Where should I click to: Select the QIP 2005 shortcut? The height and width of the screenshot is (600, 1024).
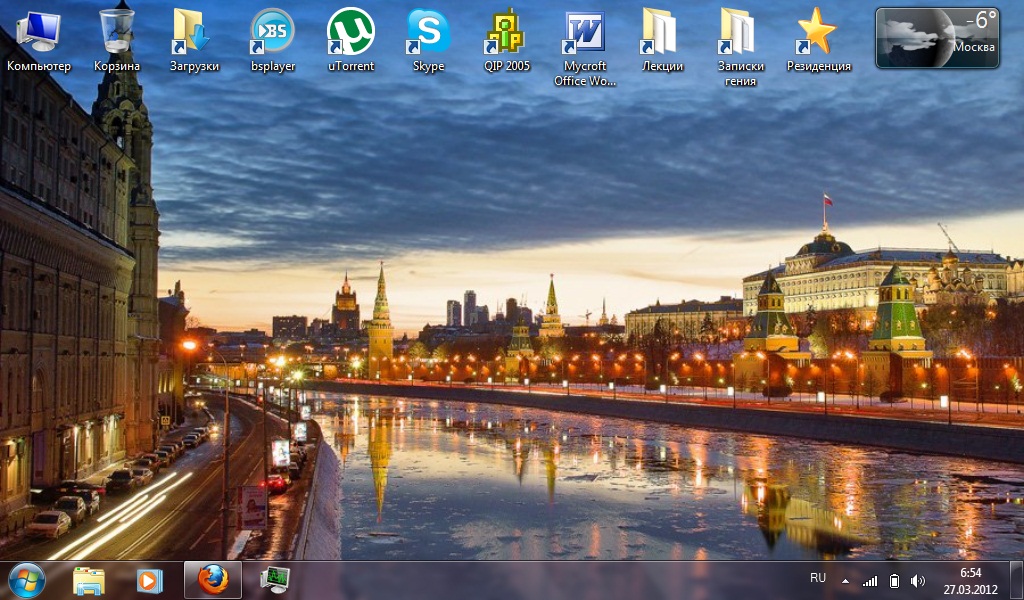pos(506,33)
